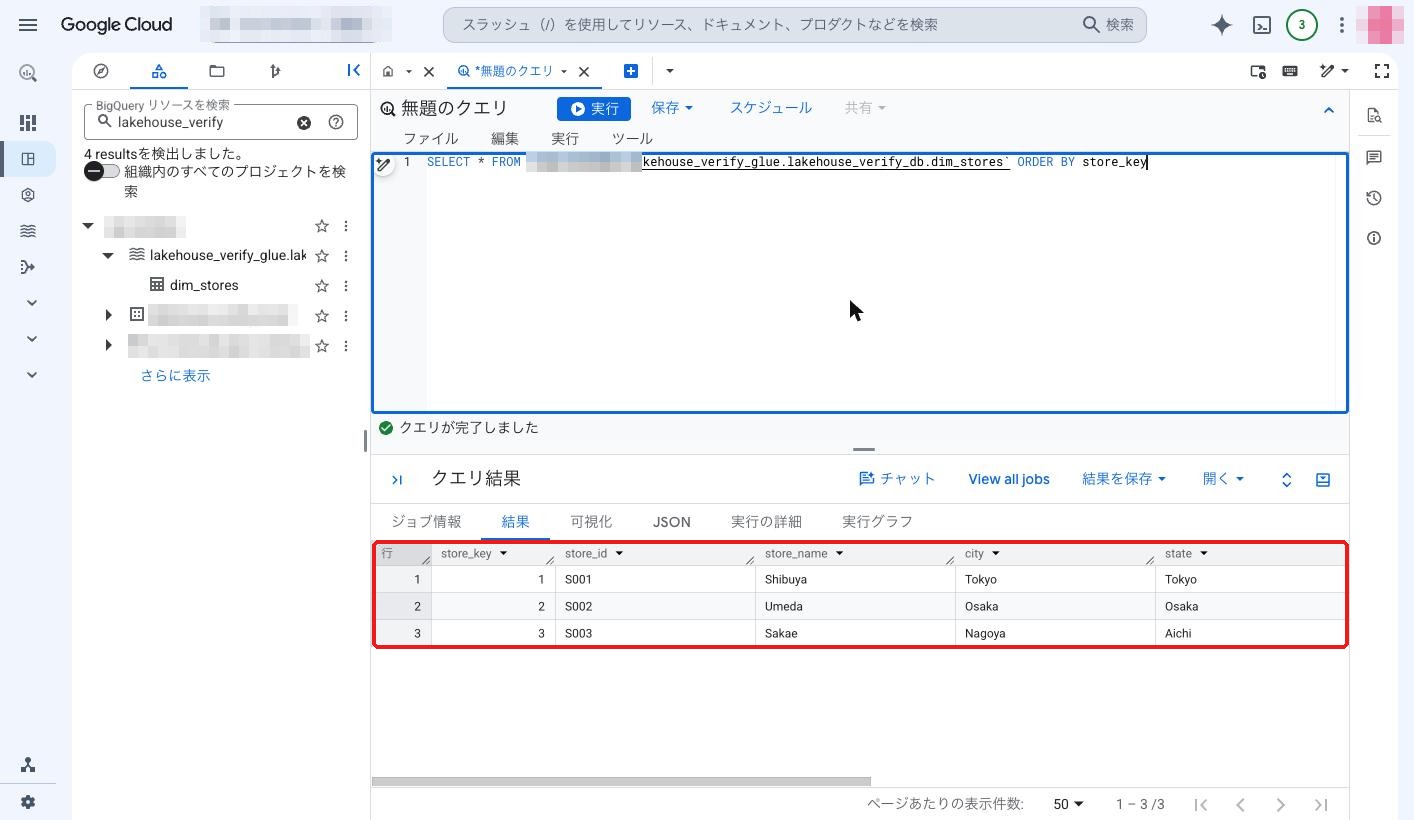Run the query with 実行 button

(594, 108)
